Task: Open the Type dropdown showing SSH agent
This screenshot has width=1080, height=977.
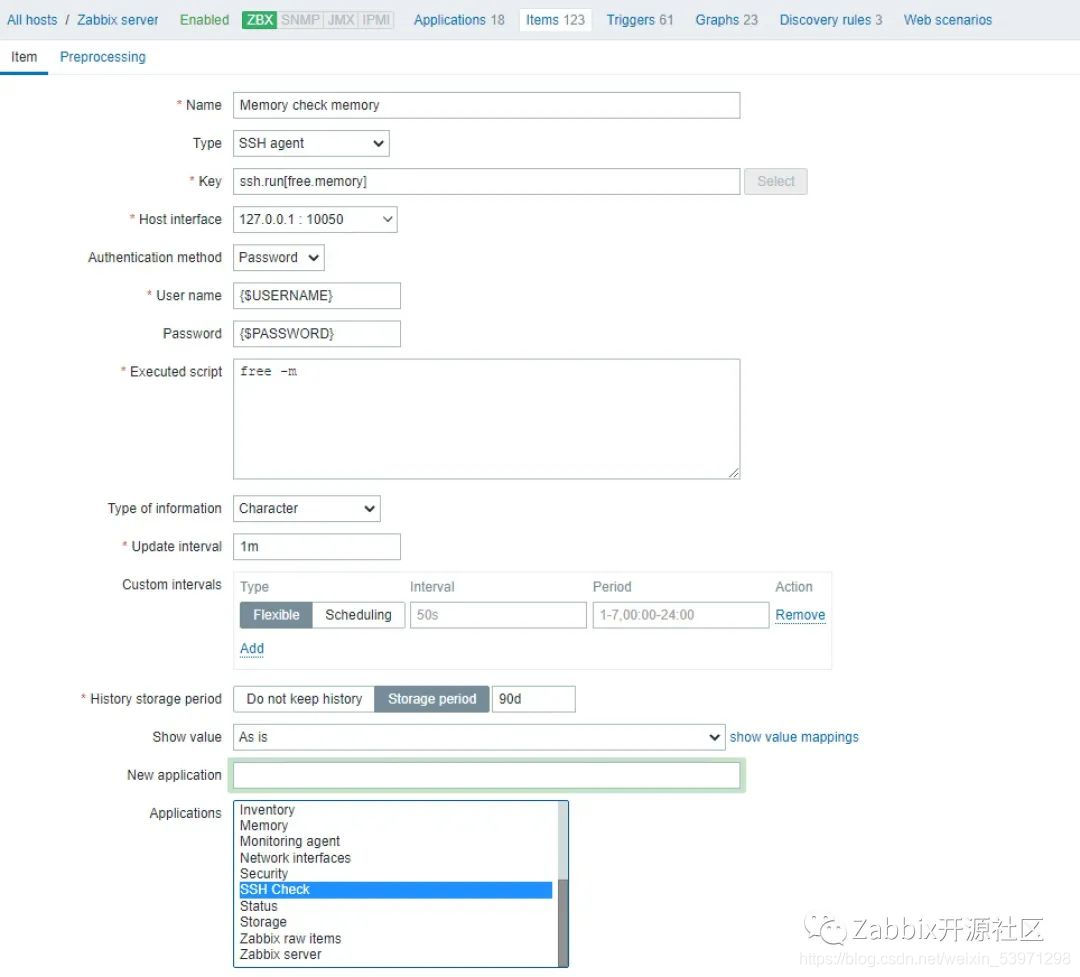Action: [311, 143]
